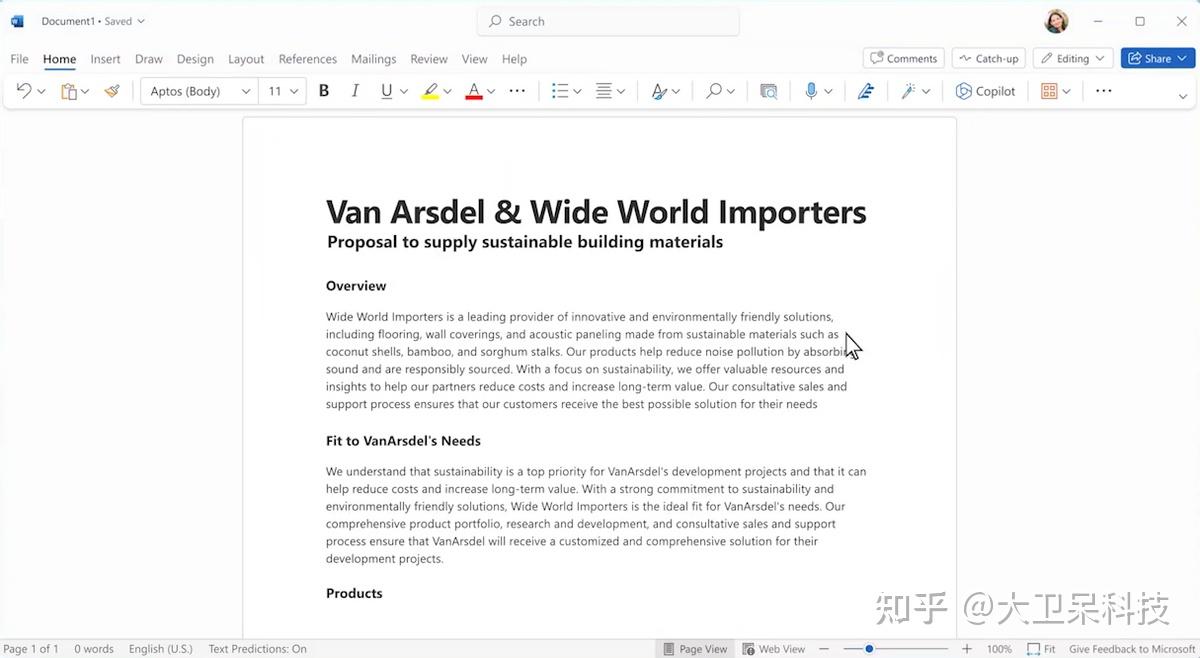
Task: Switch to the Insert tab
Action: pos(105,59)
